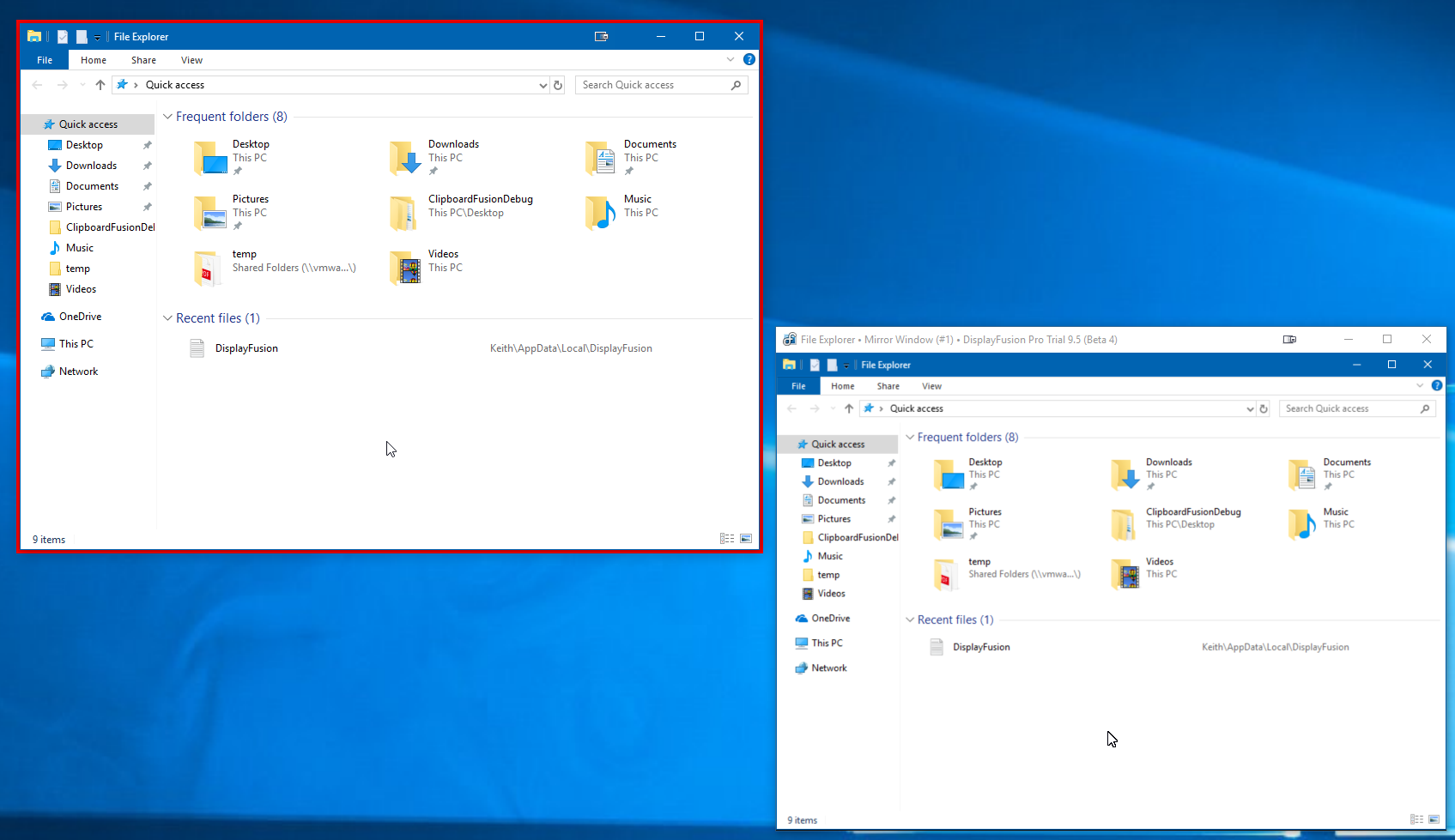This screenshot has height=840, width=1455.
Task: Click the DisplayFusion title bar button in red-bordered window
Action: (x=601, y=36)
